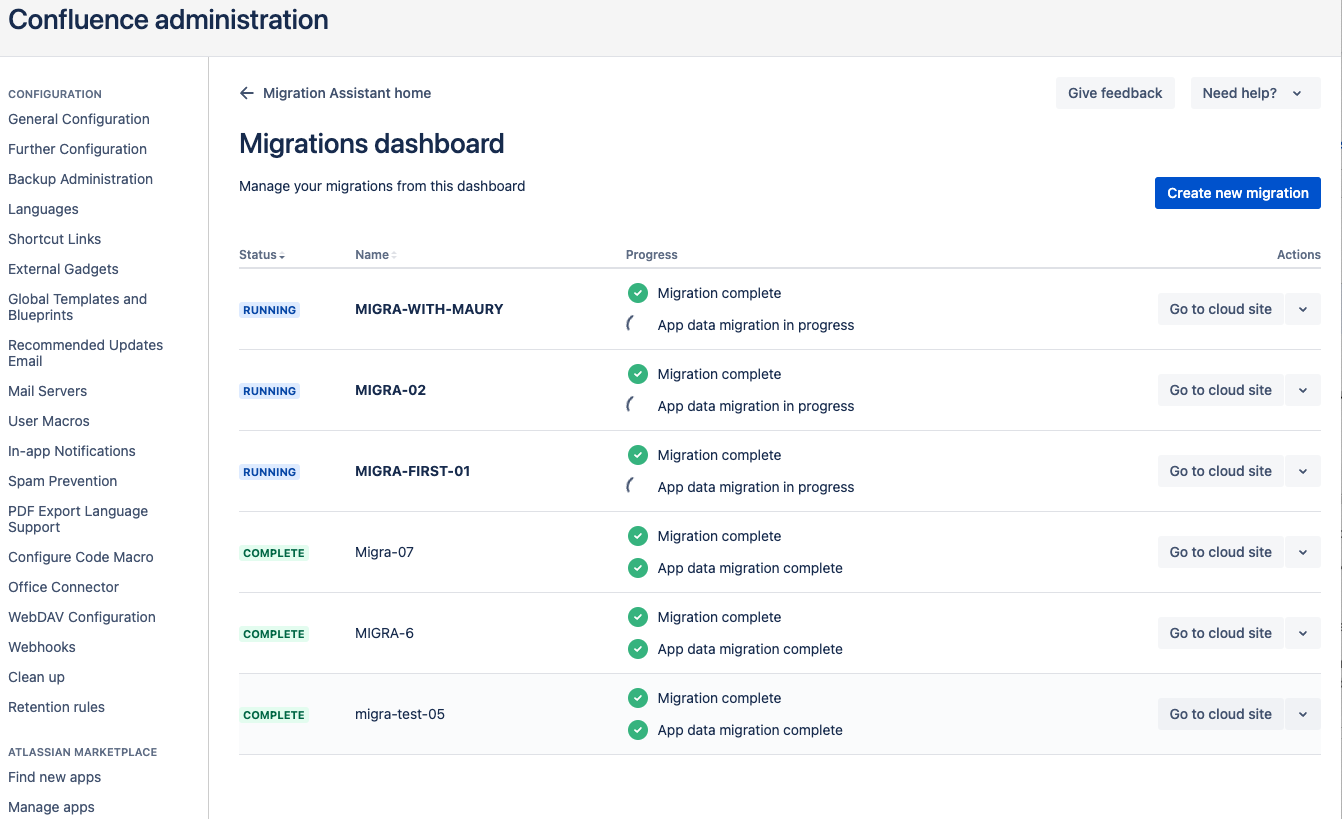Go to Manage apps in sidebar
The width and height of the screenshot is (1342, 819).
51,807
